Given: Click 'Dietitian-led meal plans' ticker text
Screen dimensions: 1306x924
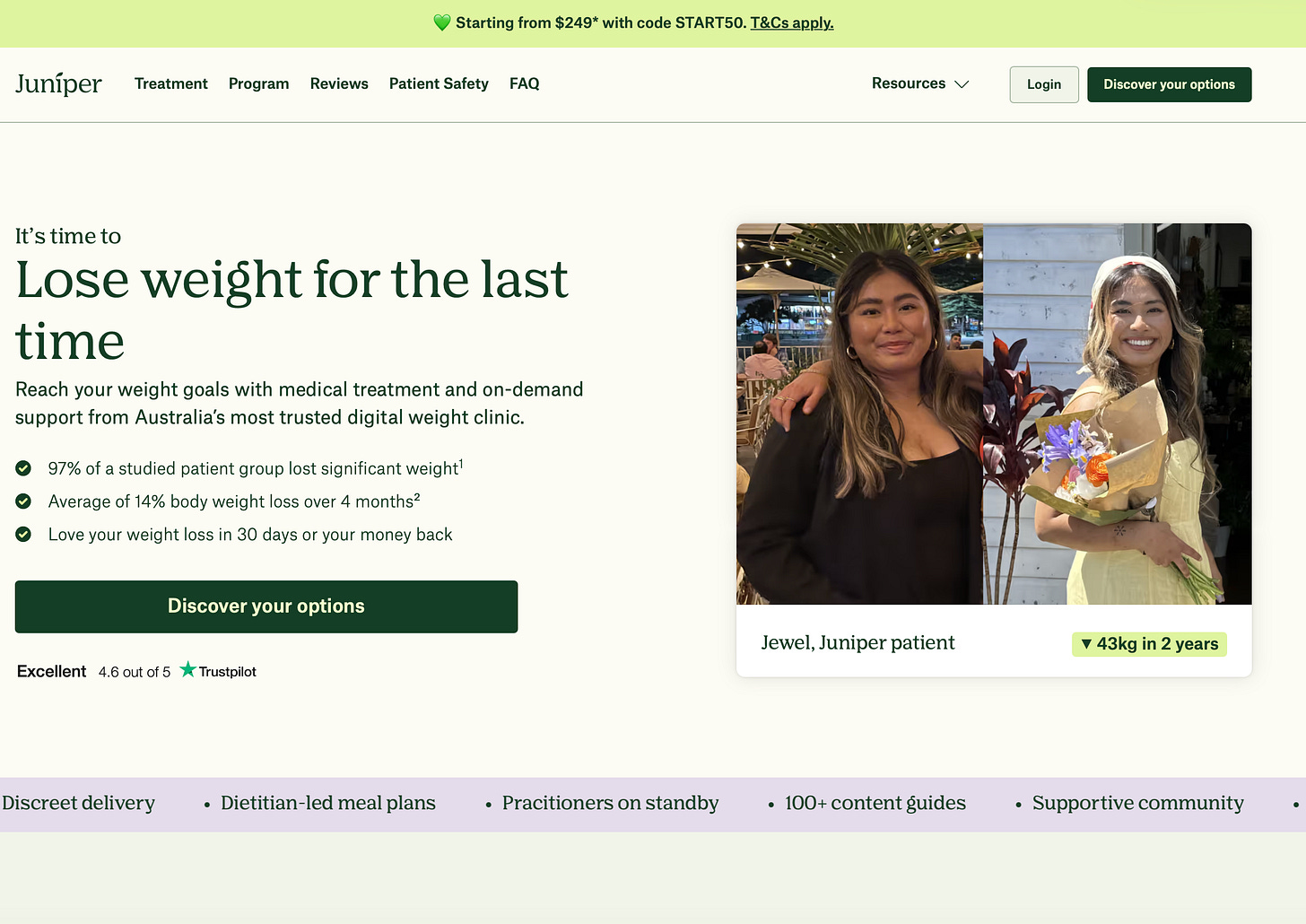Looking at the screenshot, I should 328,803.
